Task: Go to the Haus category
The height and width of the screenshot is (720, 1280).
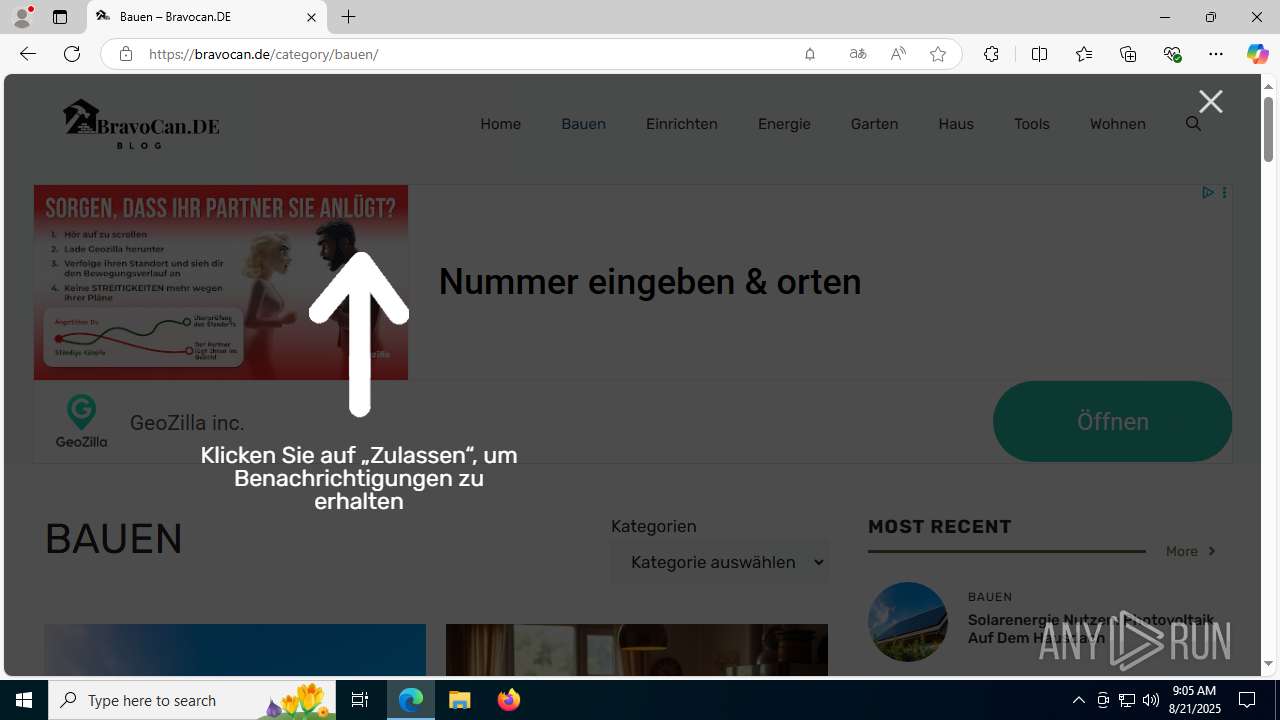Action: coord(956,124)
